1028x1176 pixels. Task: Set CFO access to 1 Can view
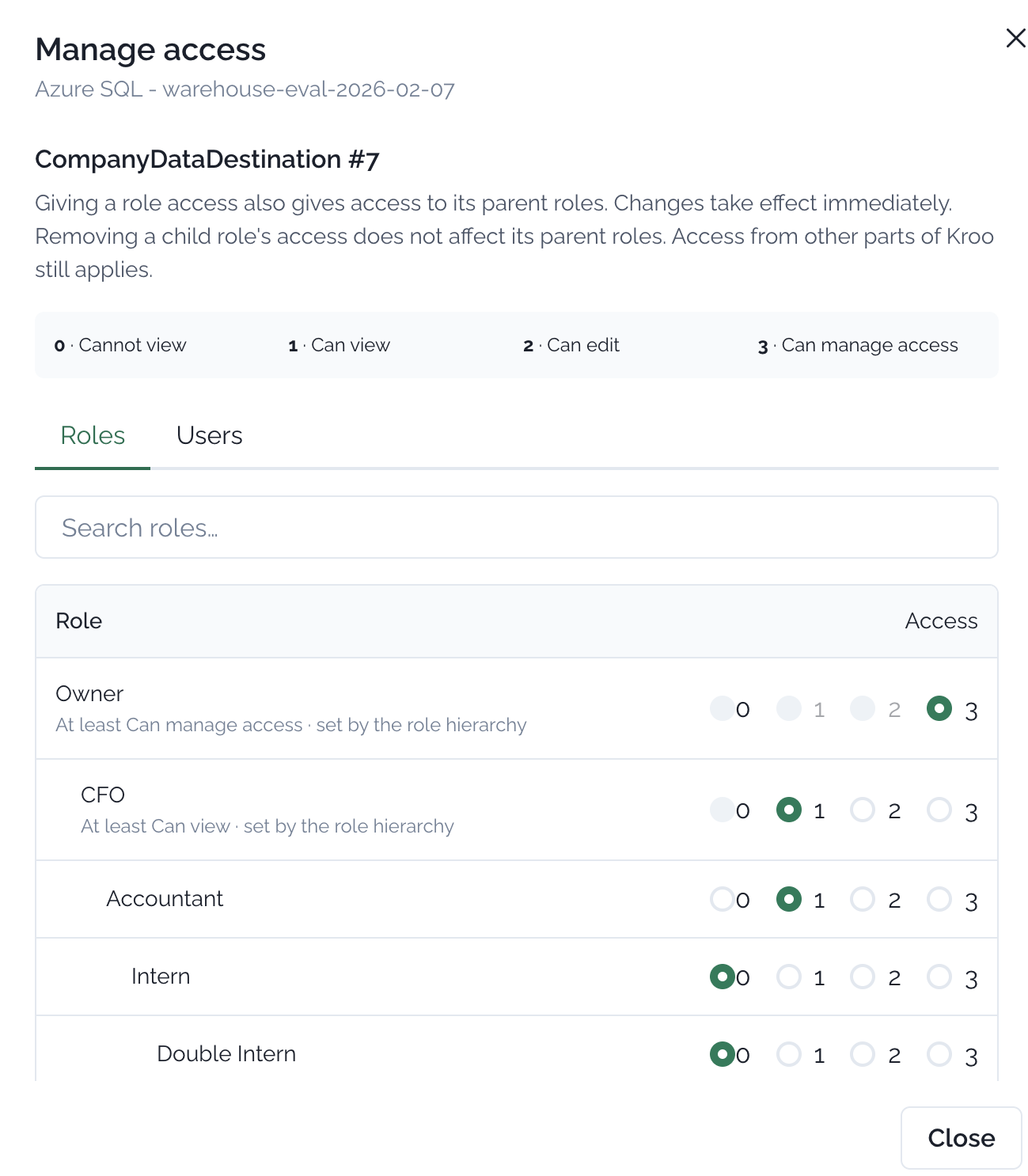789,810
